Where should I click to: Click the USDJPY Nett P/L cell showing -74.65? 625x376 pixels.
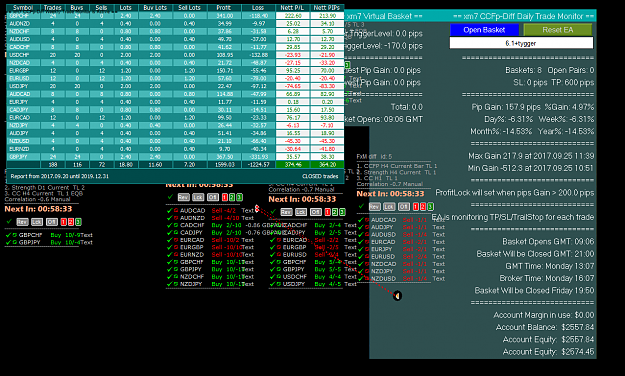pos(293,86)
